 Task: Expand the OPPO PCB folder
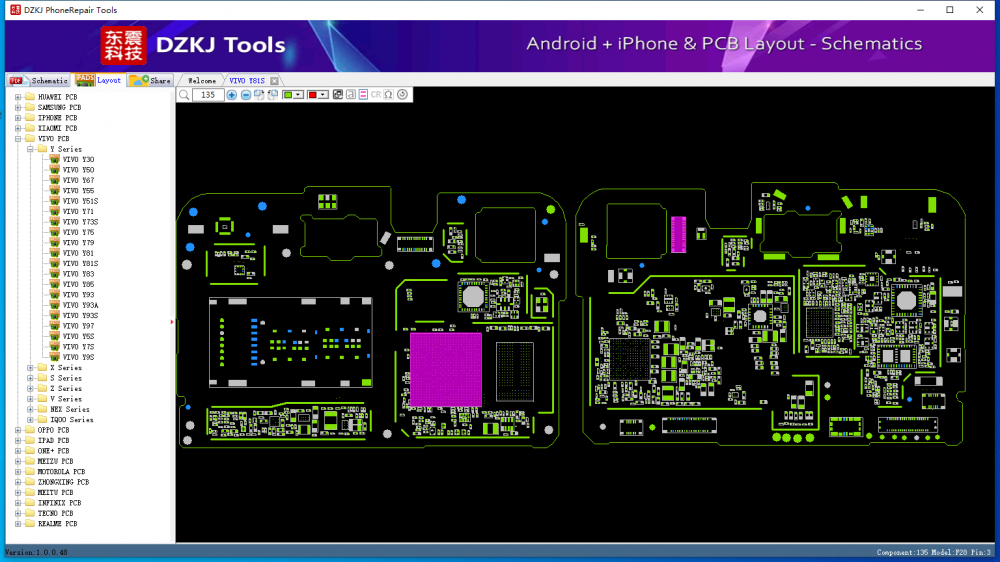tap(18, 430)
